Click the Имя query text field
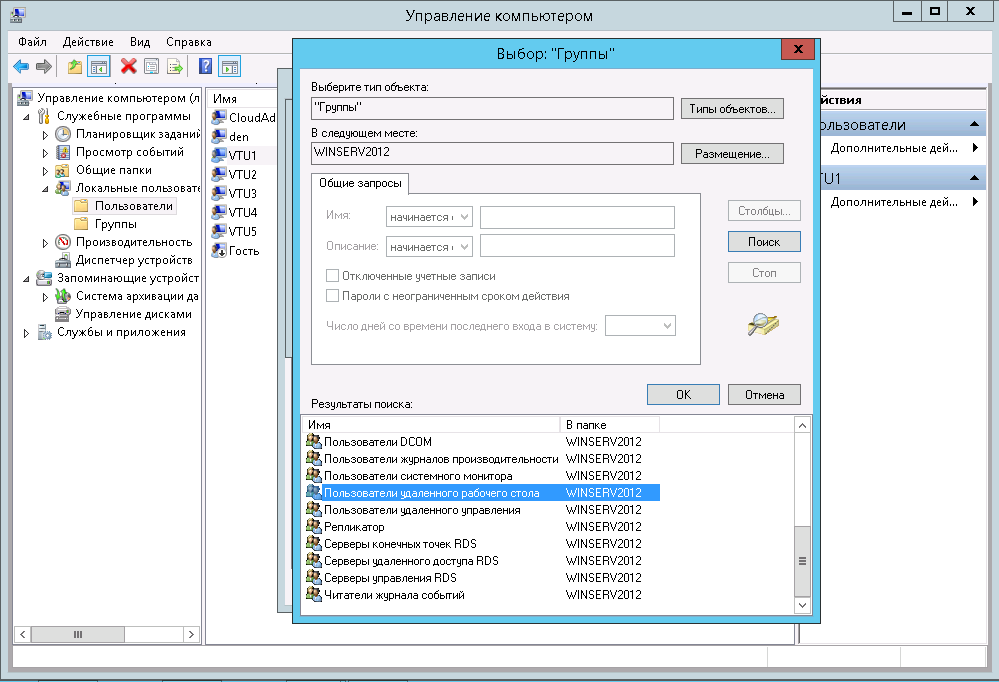The image size is (999, 682). click(x=577, y=217)
